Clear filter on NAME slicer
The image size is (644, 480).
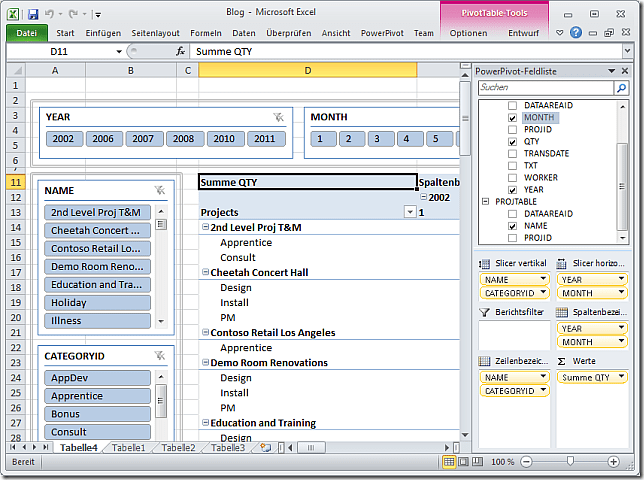[x=159, y=190]
